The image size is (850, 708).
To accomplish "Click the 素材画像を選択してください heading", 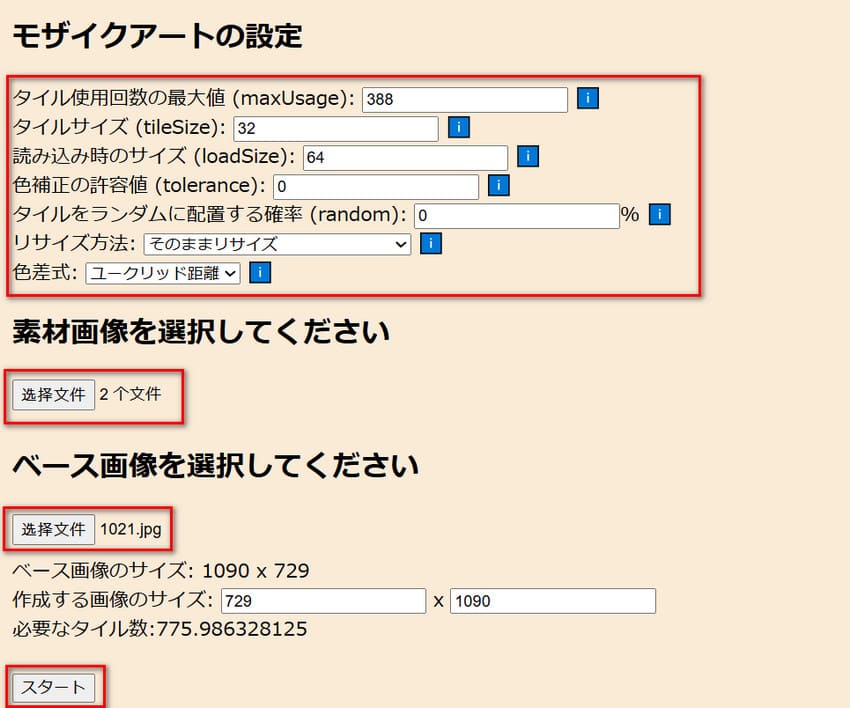I will tap(201, 331).
